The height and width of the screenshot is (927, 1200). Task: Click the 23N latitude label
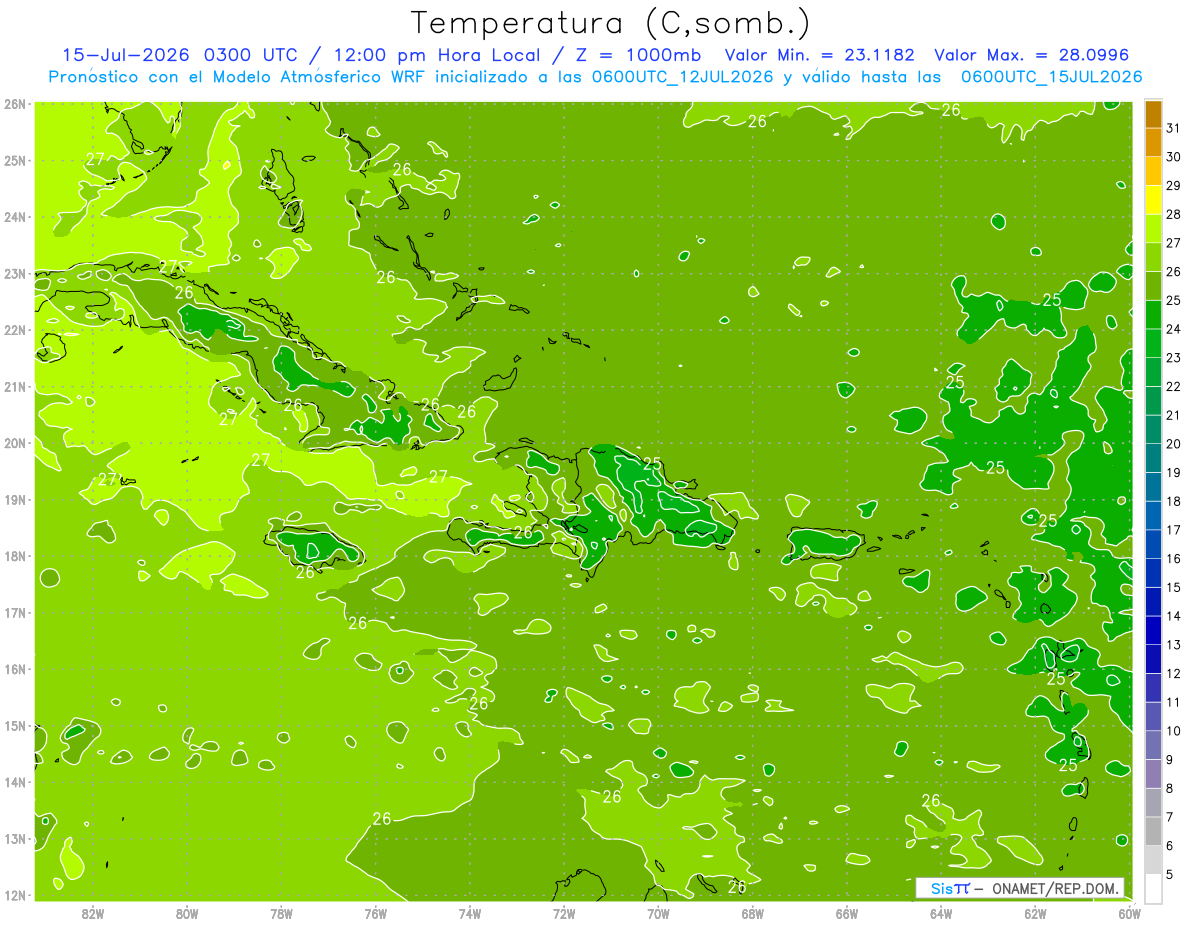point(15,274)
